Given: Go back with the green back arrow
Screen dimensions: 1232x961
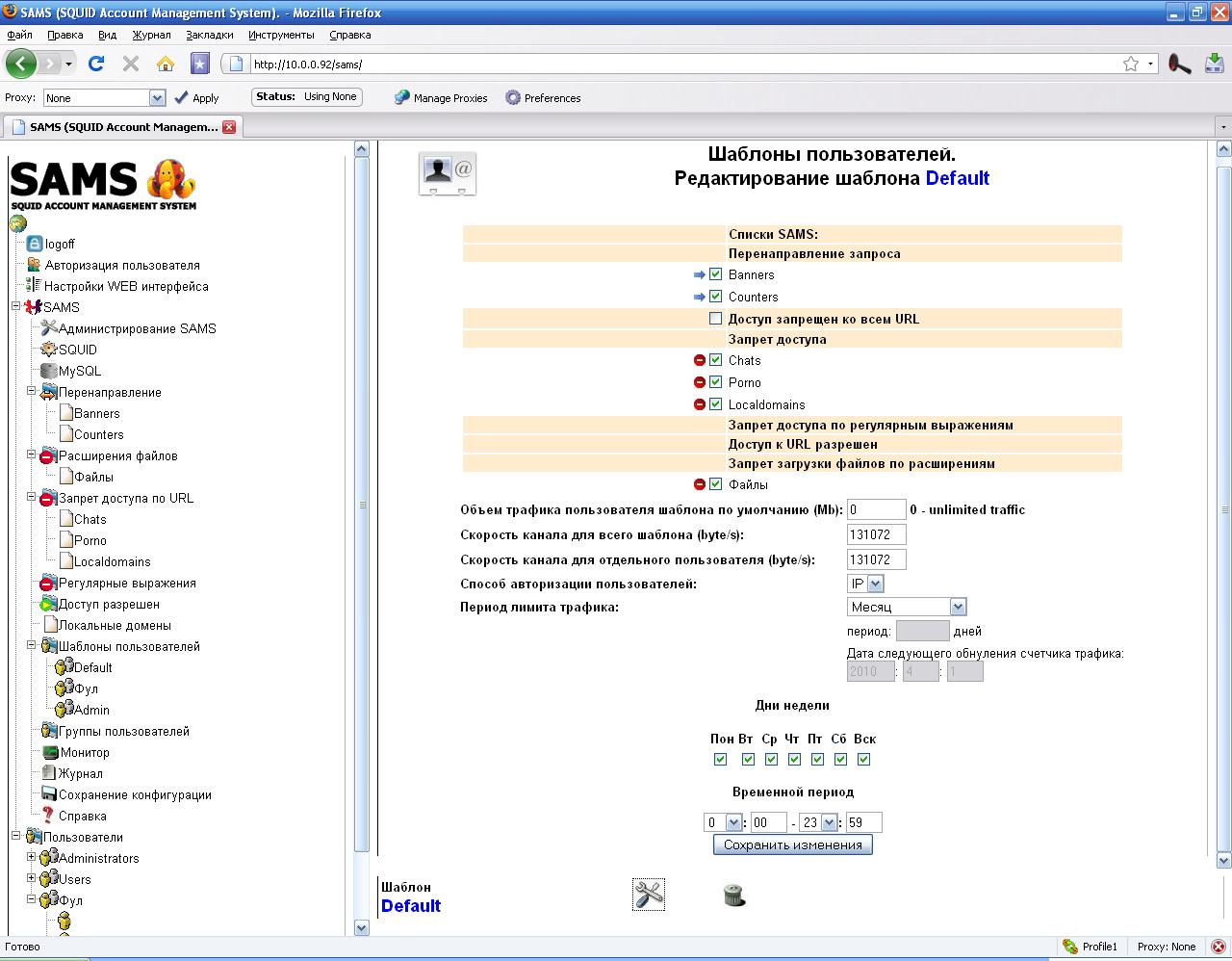Looking at the screenshot, I should point(21,64).
